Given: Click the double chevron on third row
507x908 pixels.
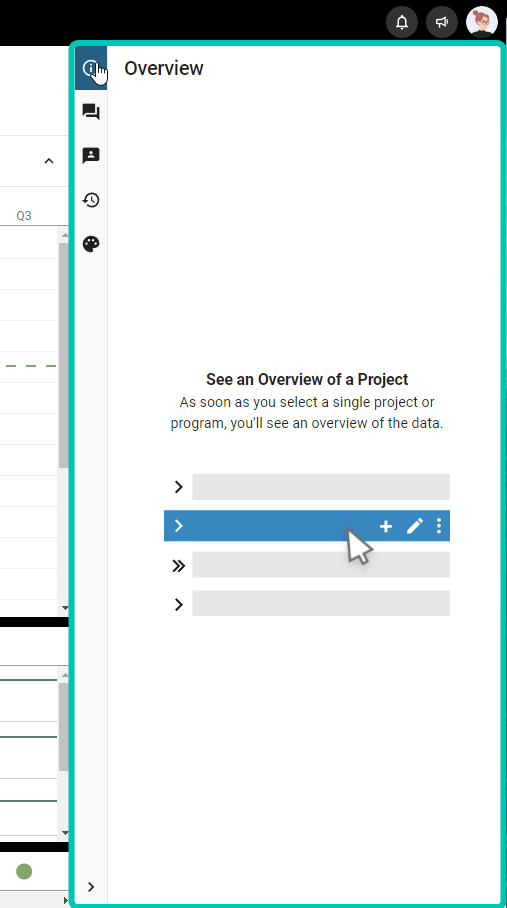Looking at the screenshot, I should tap(179, 566).
